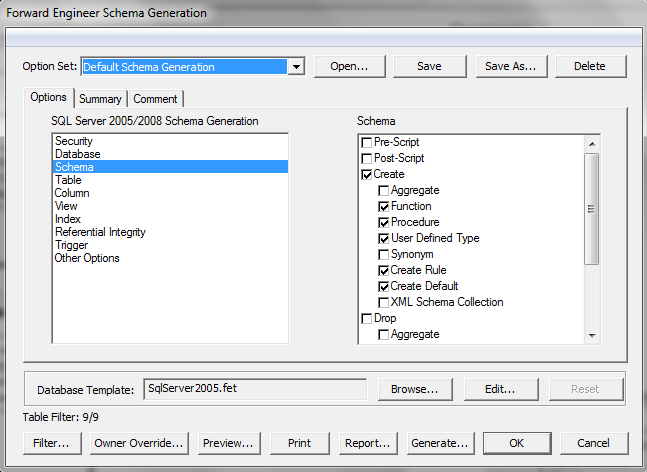Uncheck the Create Default checkbox
Screen dimensions: 647x472
click(x=383, y=286)
